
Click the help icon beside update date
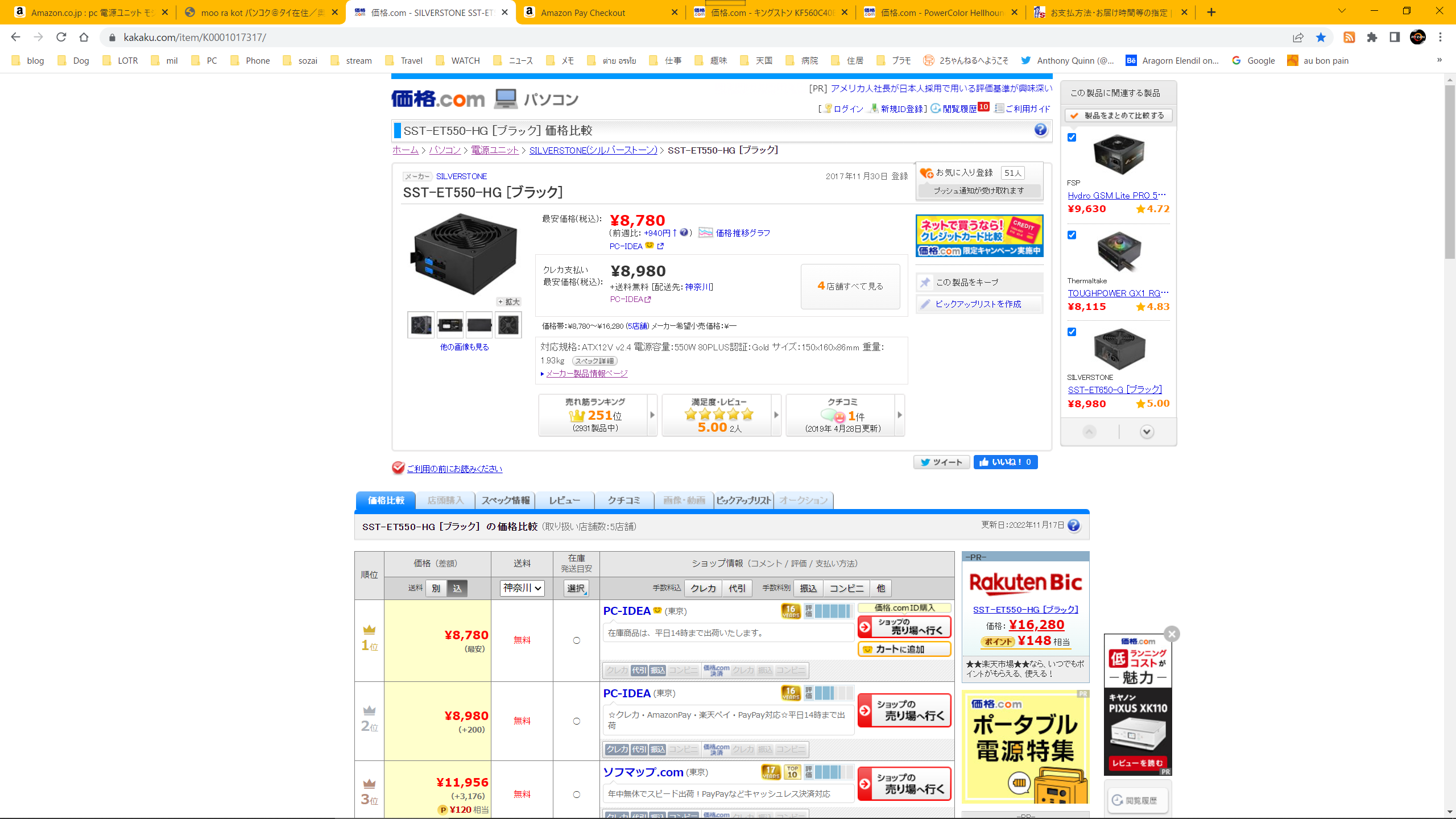pyautogui.click(x=1074, y=525)
